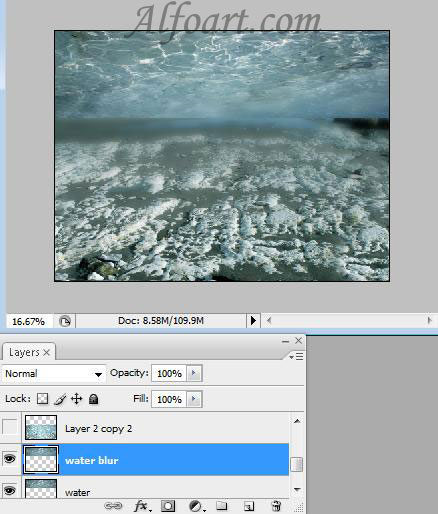Click the link layers icon
Screen dimensions: 438x514
tap(113, 506)
